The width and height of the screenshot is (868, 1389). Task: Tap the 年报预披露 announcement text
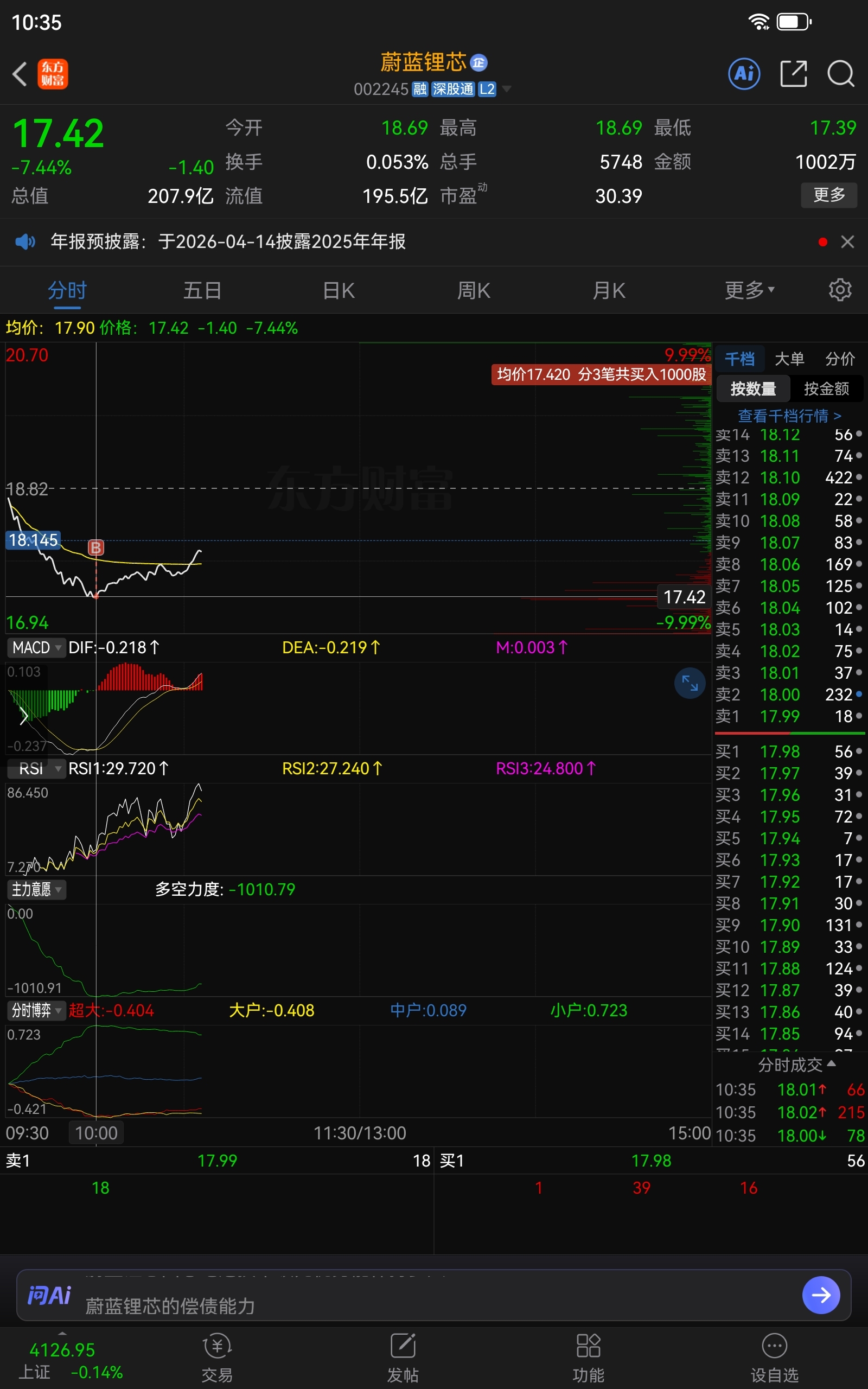[228, 241]
